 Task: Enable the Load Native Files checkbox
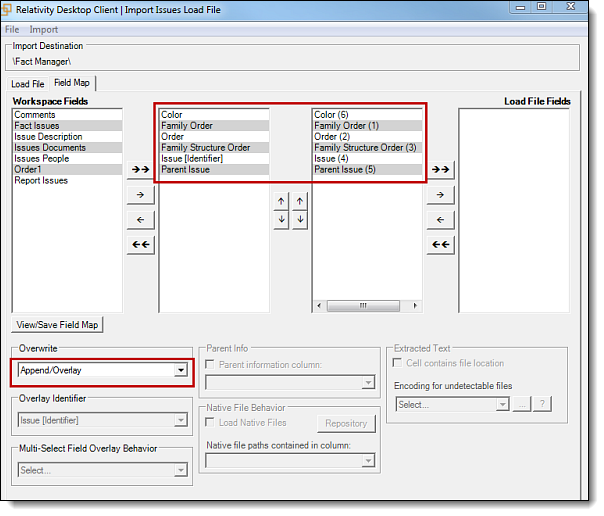(212, 422)
